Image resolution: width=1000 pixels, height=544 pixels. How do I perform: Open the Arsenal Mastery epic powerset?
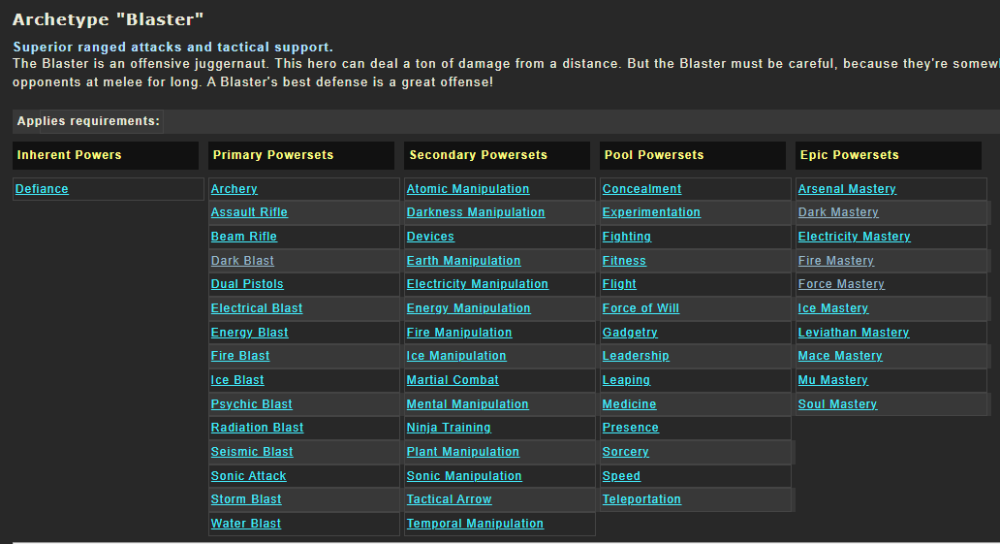point(847,189)
